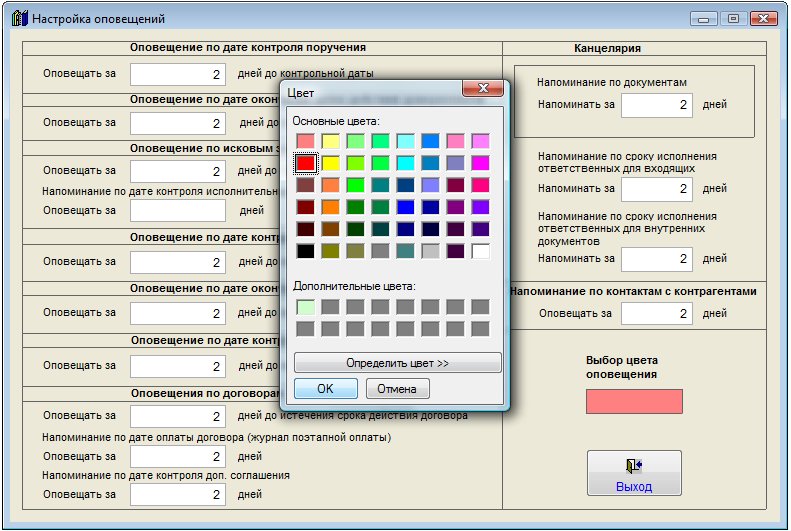Maximize the Настройка оповещений window
Screen dimensions: 791x531
[x=732, y=19]
